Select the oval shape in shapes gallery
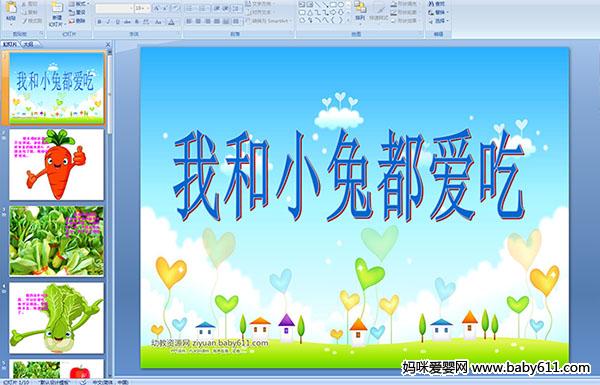 tap(341, 5)
